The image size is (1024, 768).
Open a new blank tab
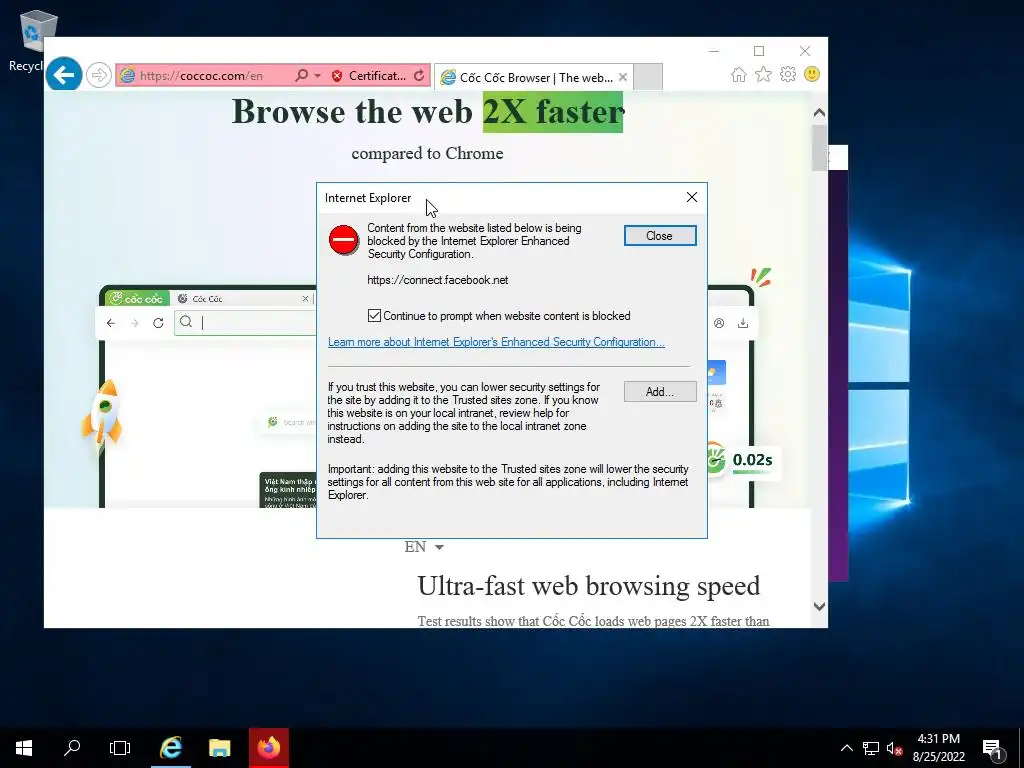(x=648, y=77)
